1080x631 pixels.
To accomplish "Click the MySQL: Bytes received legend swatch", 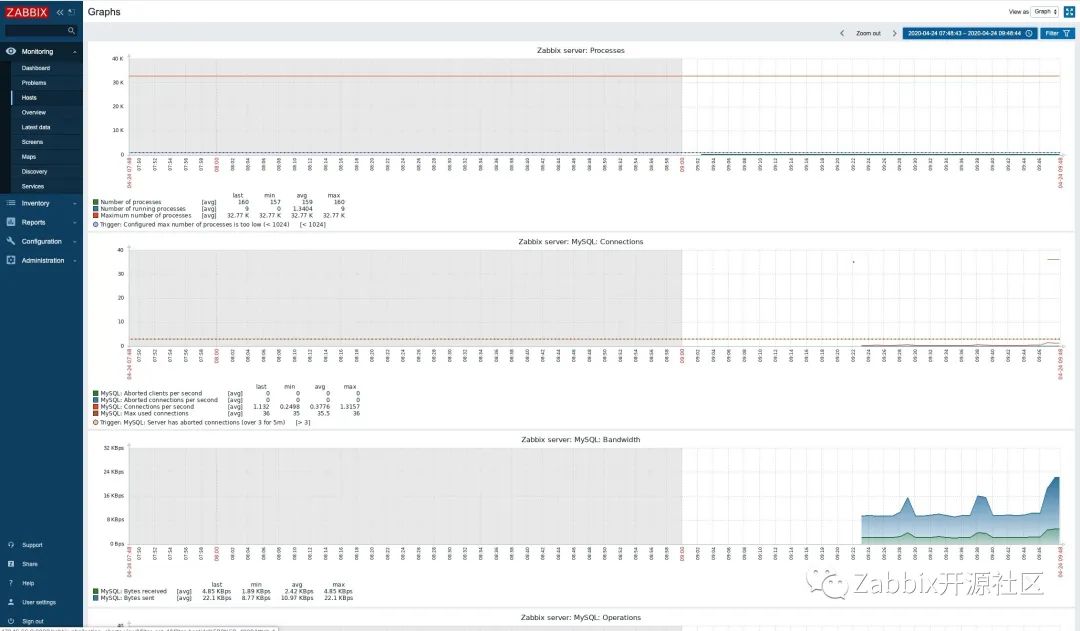I will tap(96, 591).
